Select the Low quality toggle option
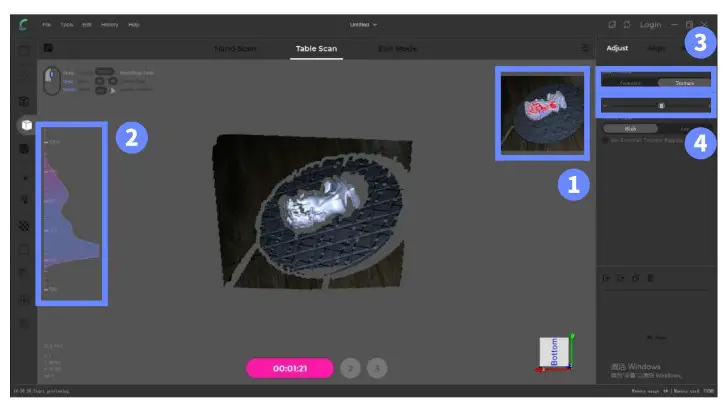 point(684,129)
